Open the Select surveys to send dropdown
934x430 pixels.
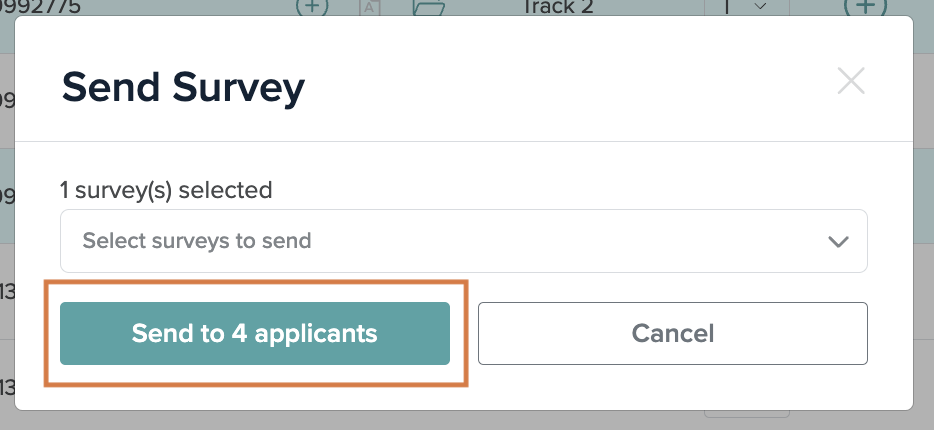pos(463,241)
